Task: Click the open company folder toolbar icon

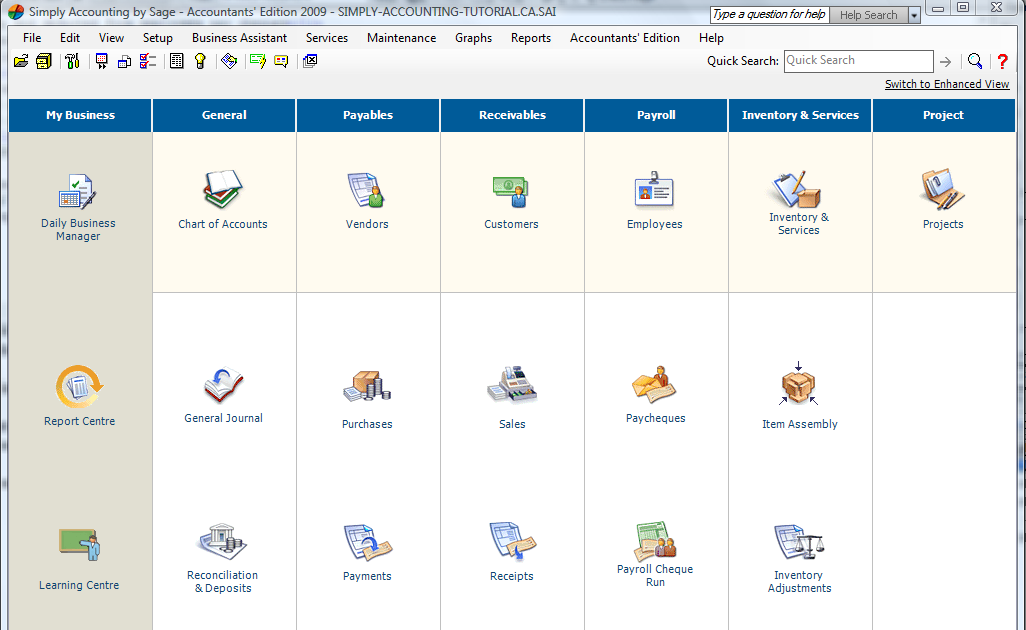Action: pyautogui.click(x=21, y=61)
